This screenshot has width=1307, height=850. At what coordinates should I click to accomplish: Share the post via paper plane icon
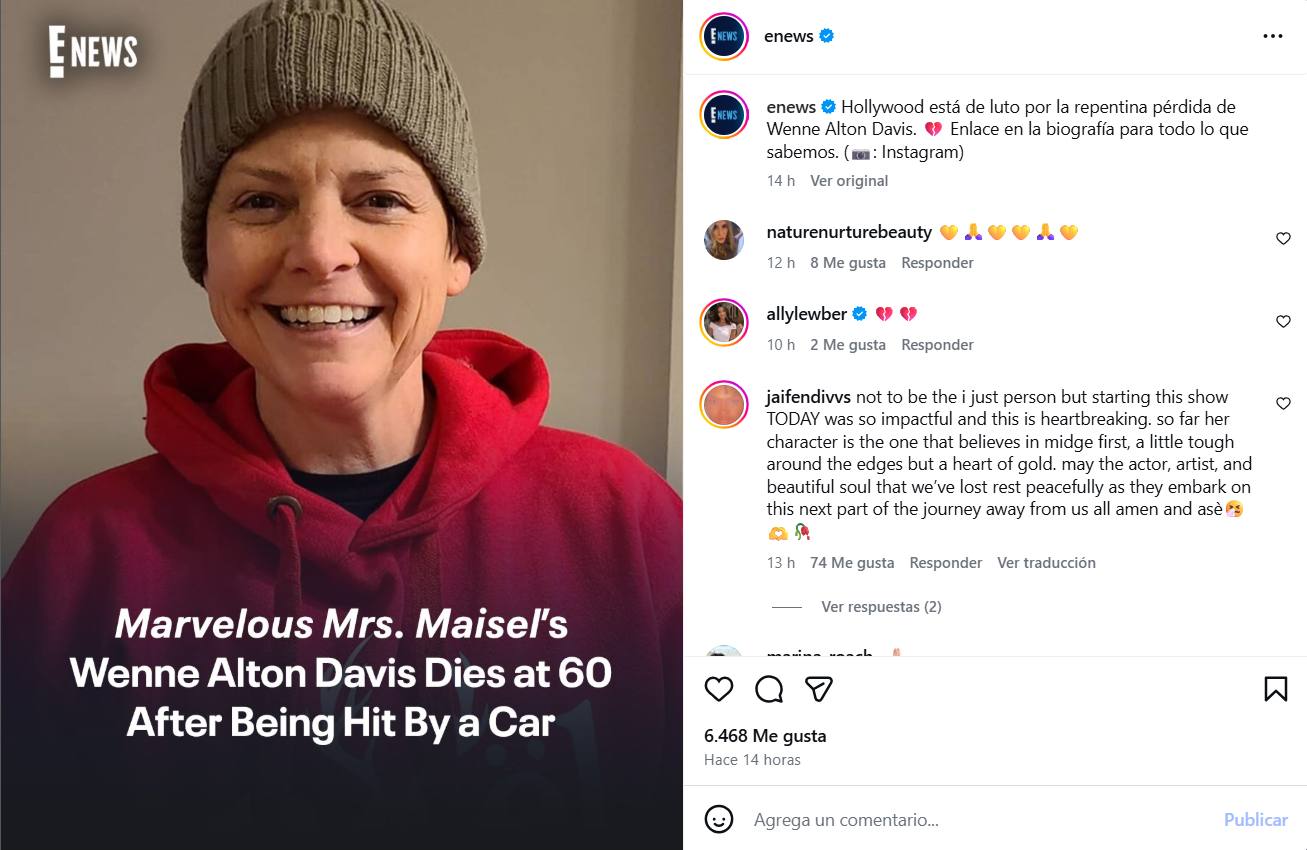[819, 689]
